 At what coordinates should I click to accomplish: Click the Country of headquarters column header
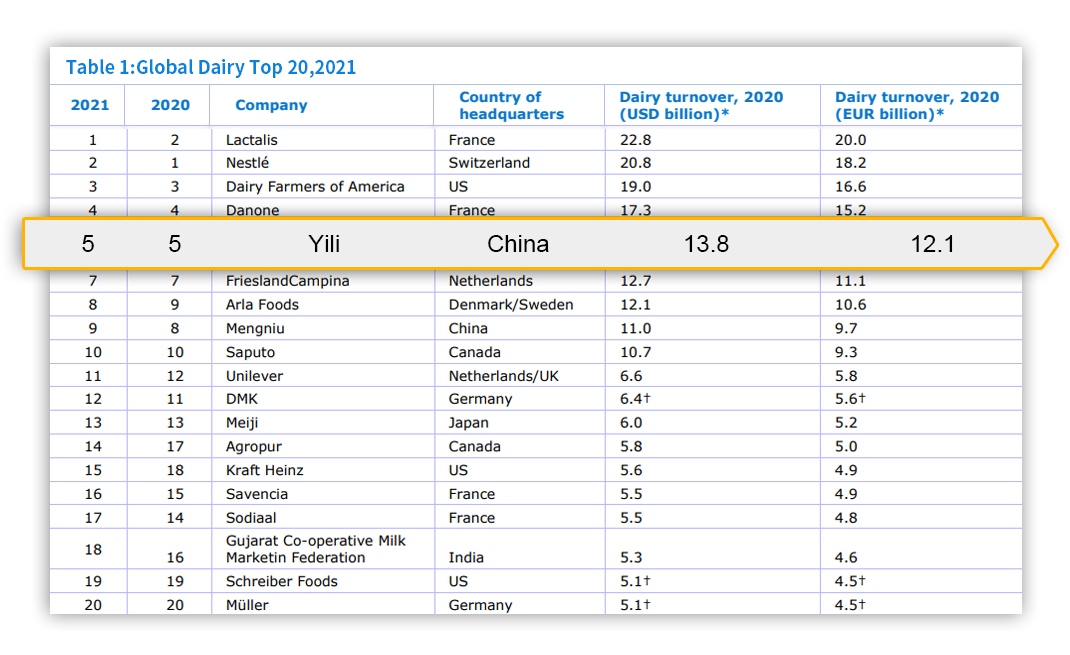coord(511,105)
